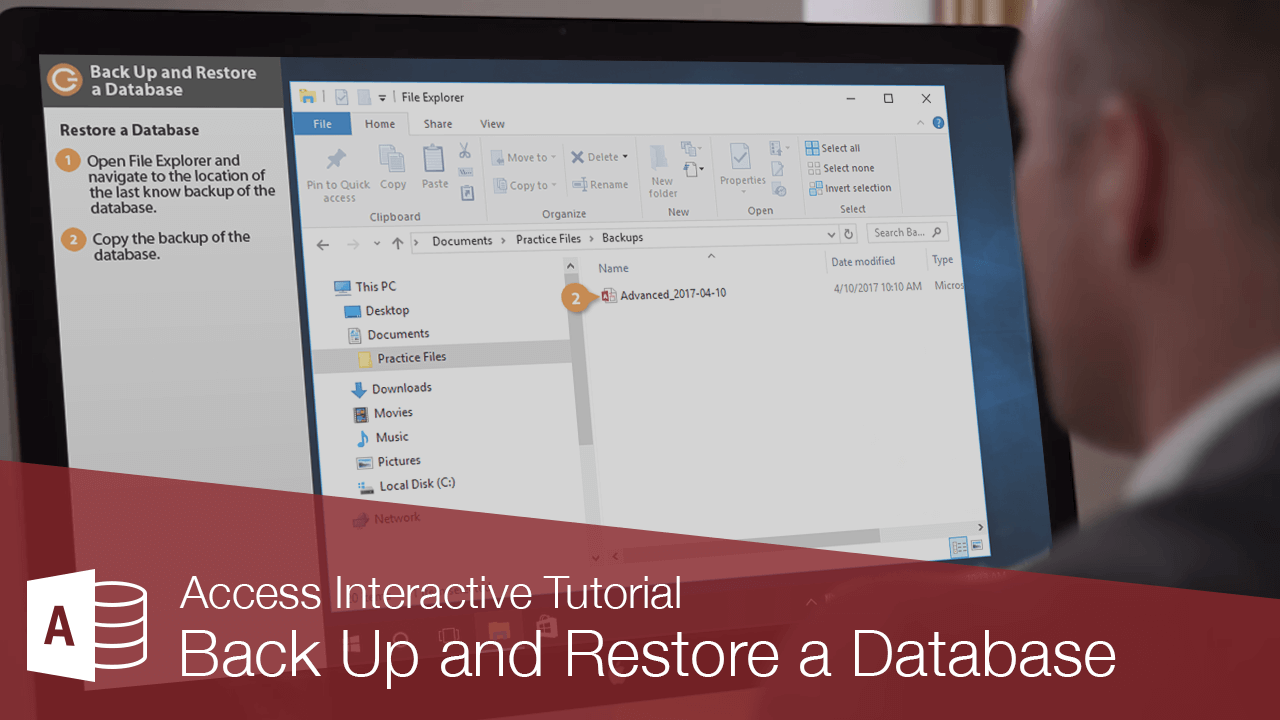Click Backups in the address breadcrumb
This screenshot has width=1280, height=720.
[622, 238]
